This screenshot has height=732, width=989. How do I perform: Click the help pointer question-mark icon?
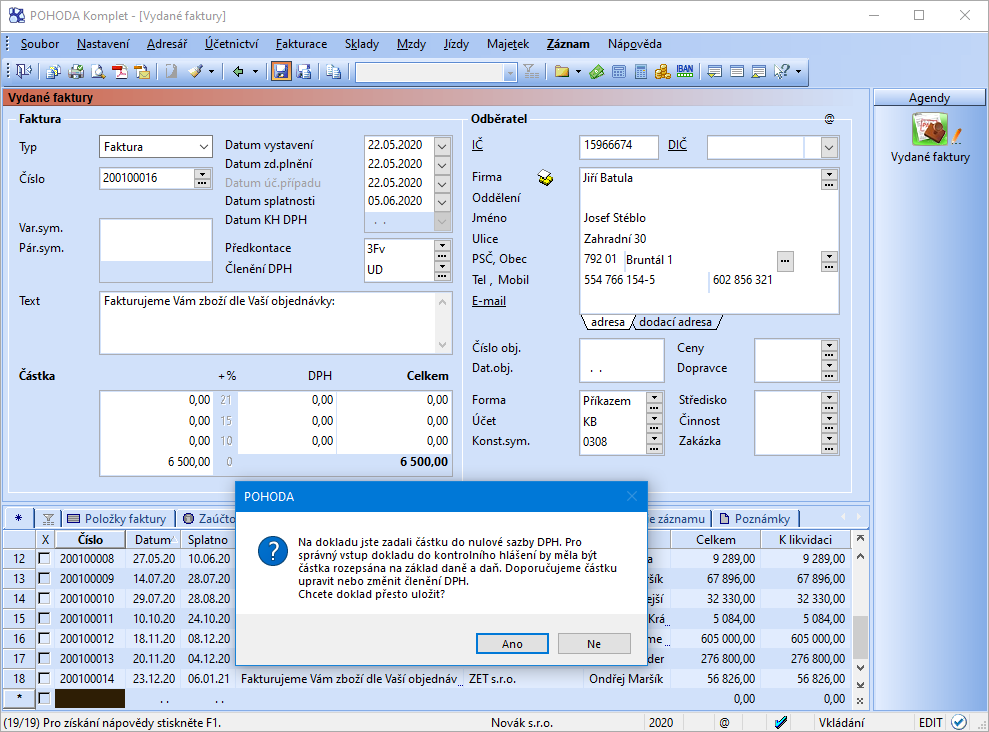[781, 72]
